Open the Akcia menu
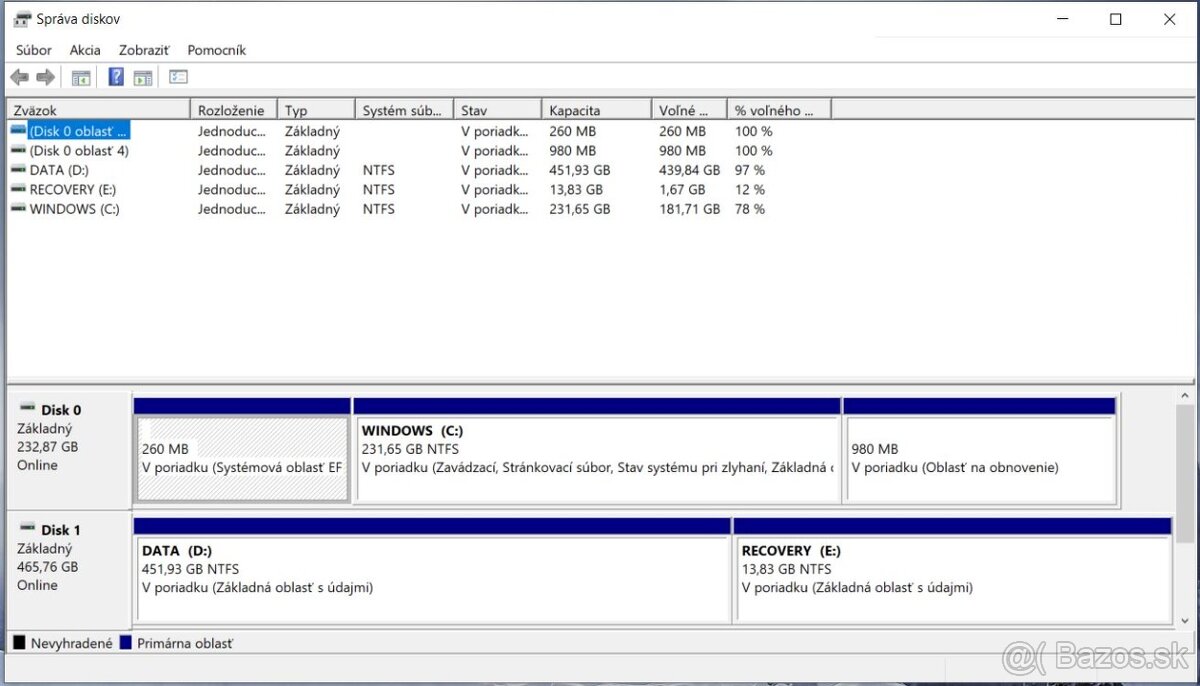This screenshot has width=1200, height=686. [85, 49]
